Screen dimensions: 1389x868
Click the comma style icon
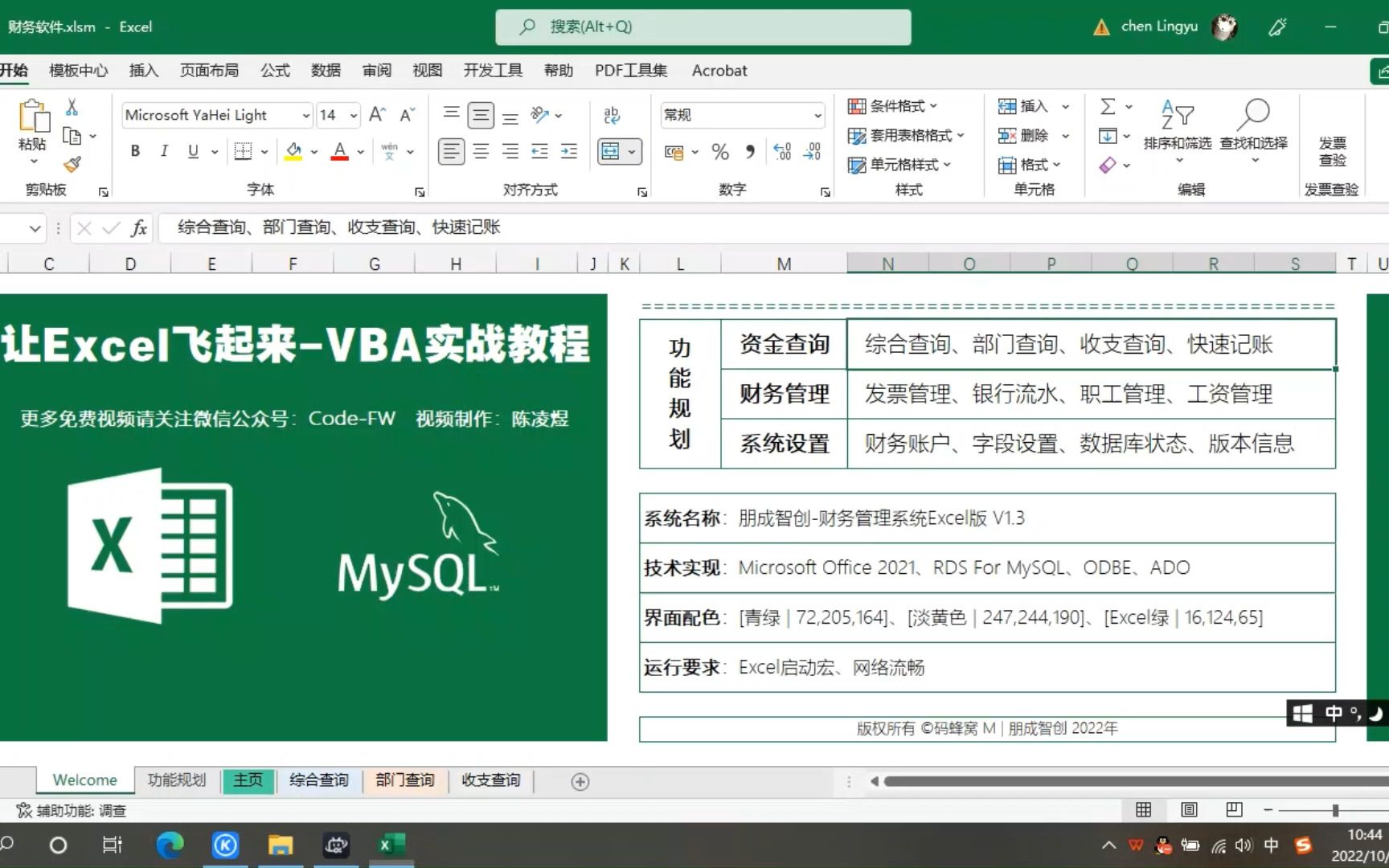(x=750, y=152)
